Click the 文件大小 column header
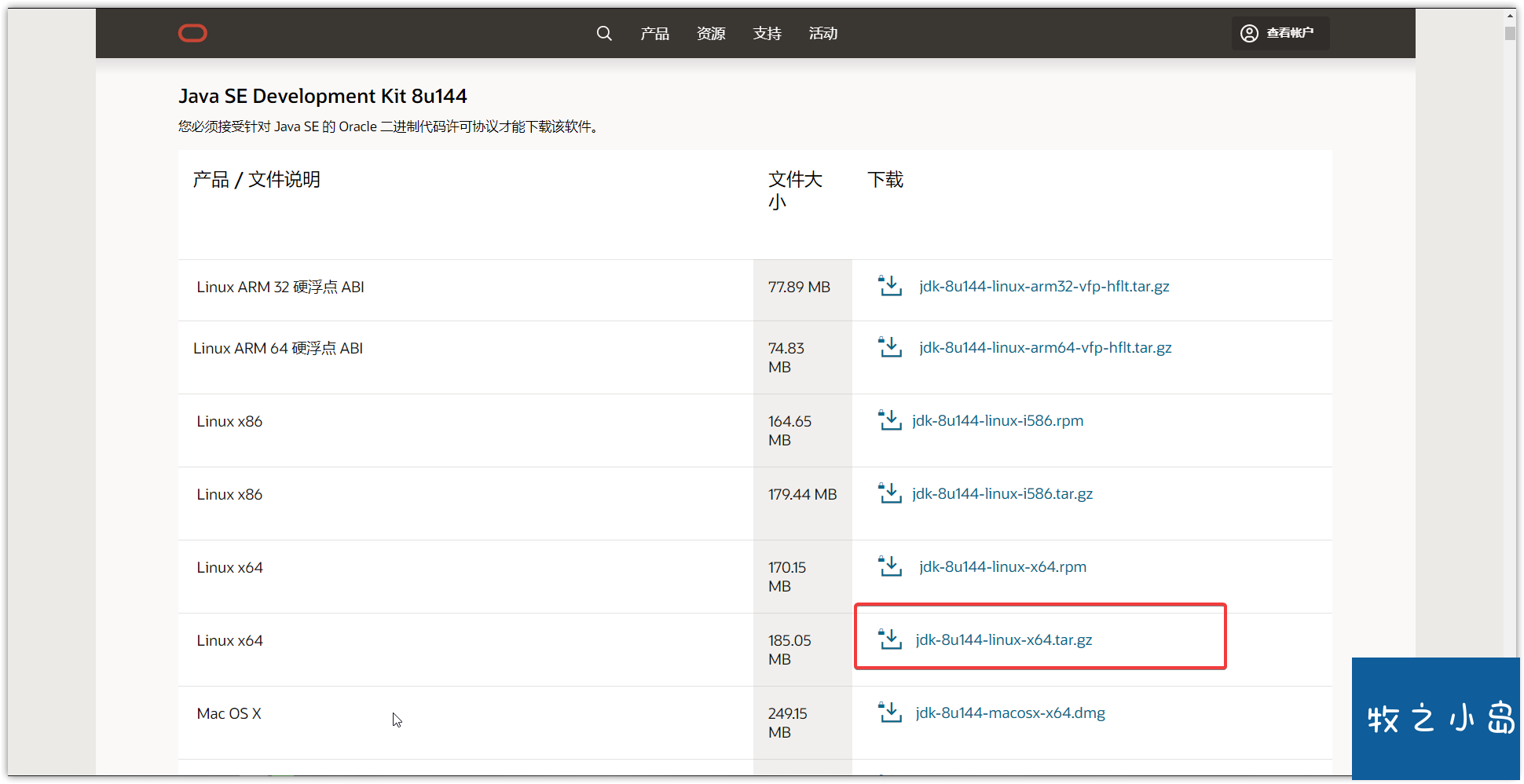1524x784 pixels. pyautogui.click(x=795, y=191)
